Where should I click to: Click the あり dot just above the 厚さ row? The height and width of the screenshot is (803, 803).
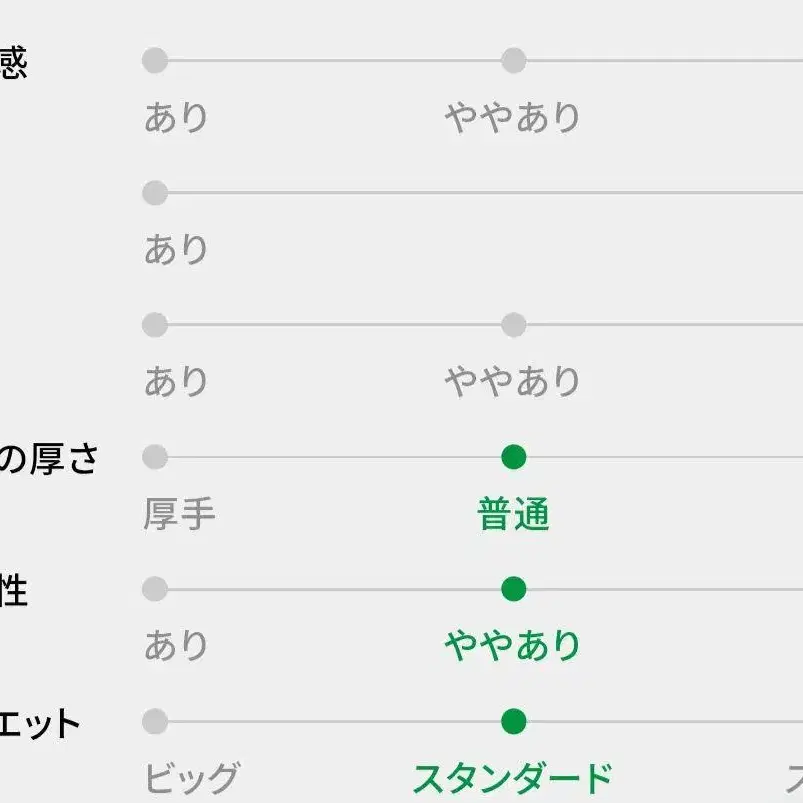coord(155,325)
